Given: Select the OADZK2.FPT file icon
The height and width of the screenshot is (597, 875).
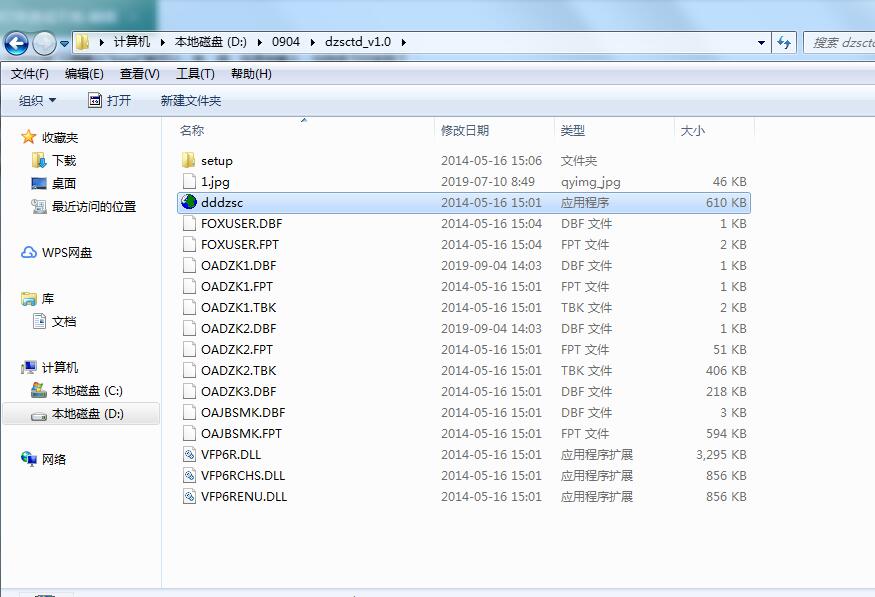Looking at the screenshot, I should pyautogui.click(x=189, y=349).
